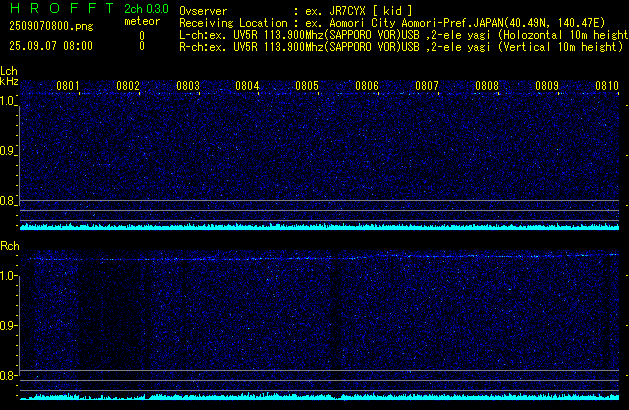Screen dimensions: 629x410
Task: Click the Lch 0.9 kHz axis label
Action: 7,151
